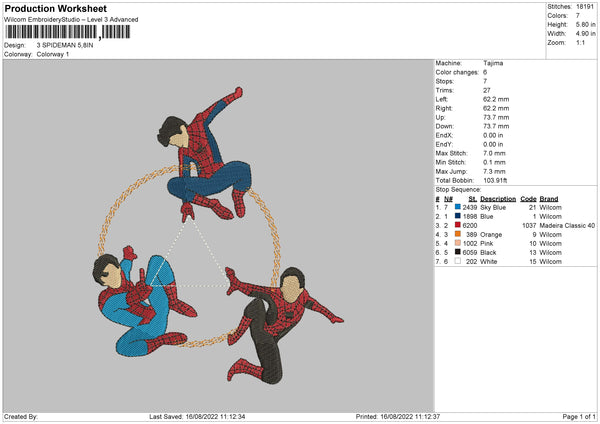Click the barcode under the title
The height and width of the screenshot is (424, 600).
[68, 32]
